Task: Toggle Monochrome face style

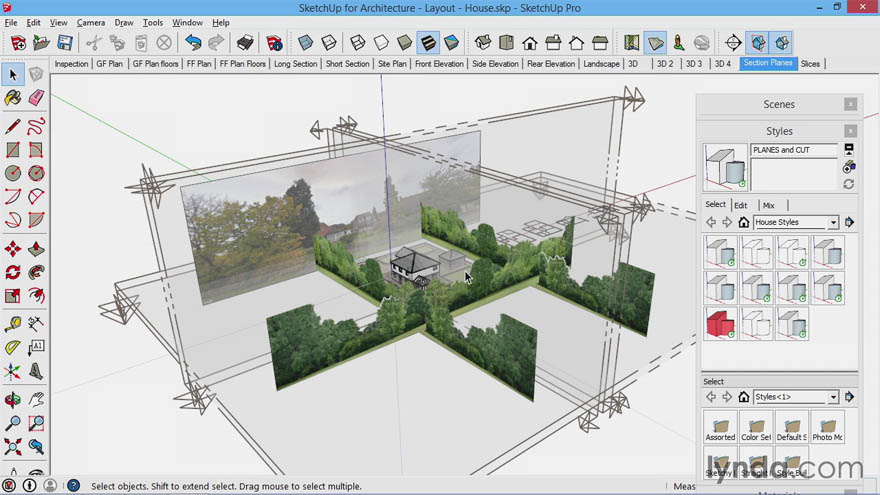Action: (452, 43)
